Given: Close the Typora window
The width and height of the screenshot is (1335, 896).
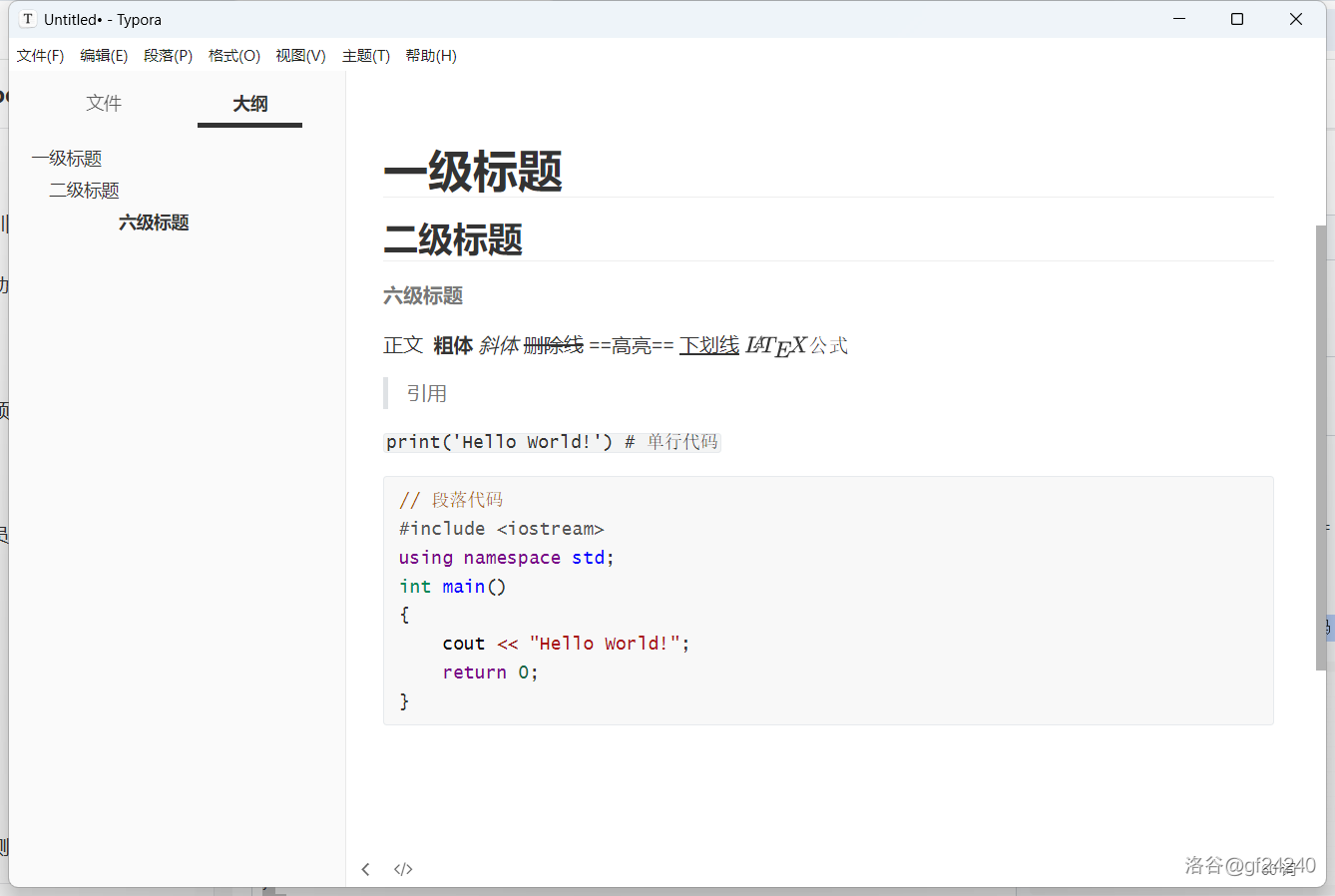Looking at the screenshot, I should tap(1296, 19).
